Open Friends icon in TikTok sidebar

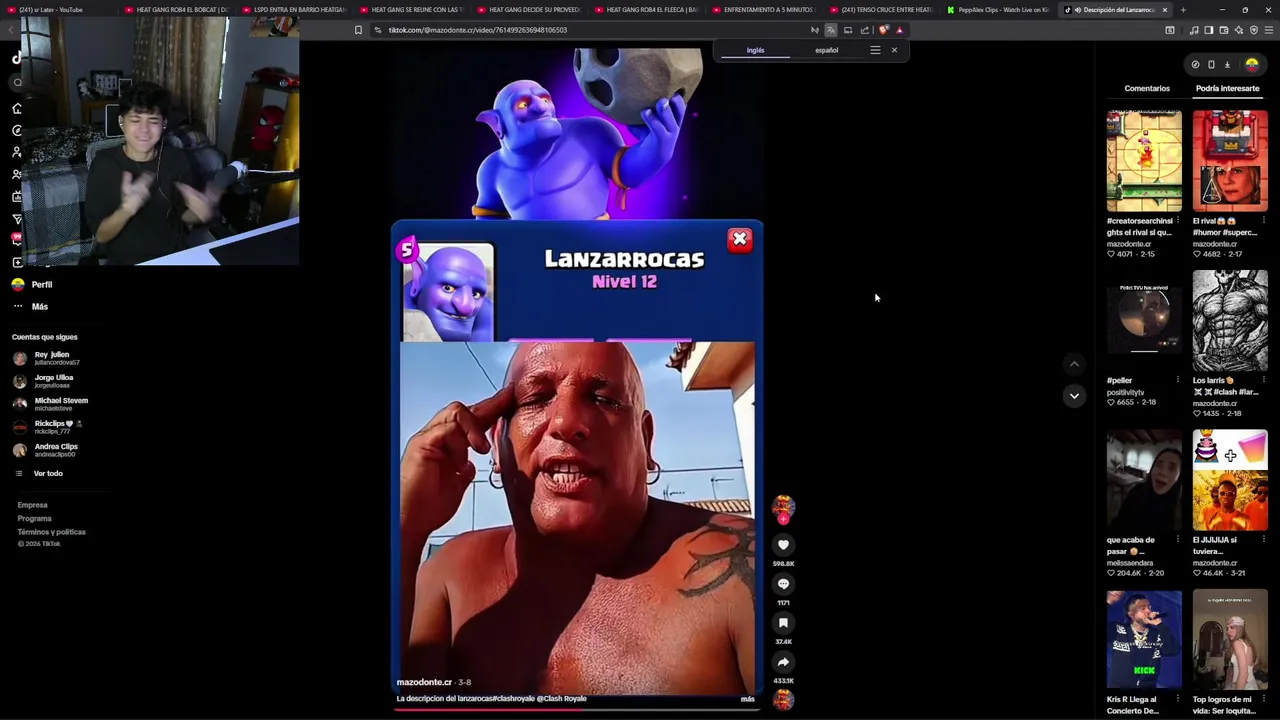click(x=17, y=174)
